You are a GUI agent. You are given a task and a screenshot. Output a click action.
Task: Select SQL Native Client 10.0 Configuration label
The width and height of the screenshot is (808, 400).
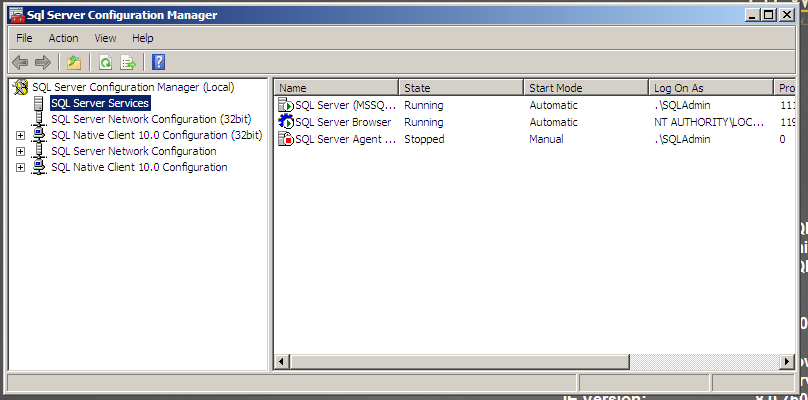tap(139, 167)
